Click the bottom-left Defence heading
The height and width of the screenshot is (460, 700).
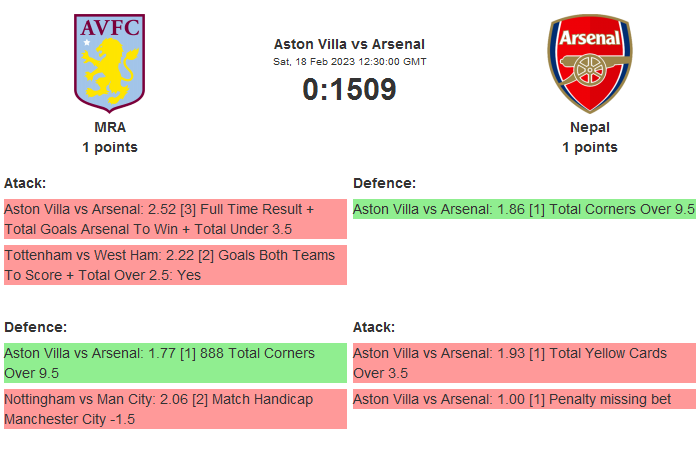pyautogui.click(x=35, y=327)
